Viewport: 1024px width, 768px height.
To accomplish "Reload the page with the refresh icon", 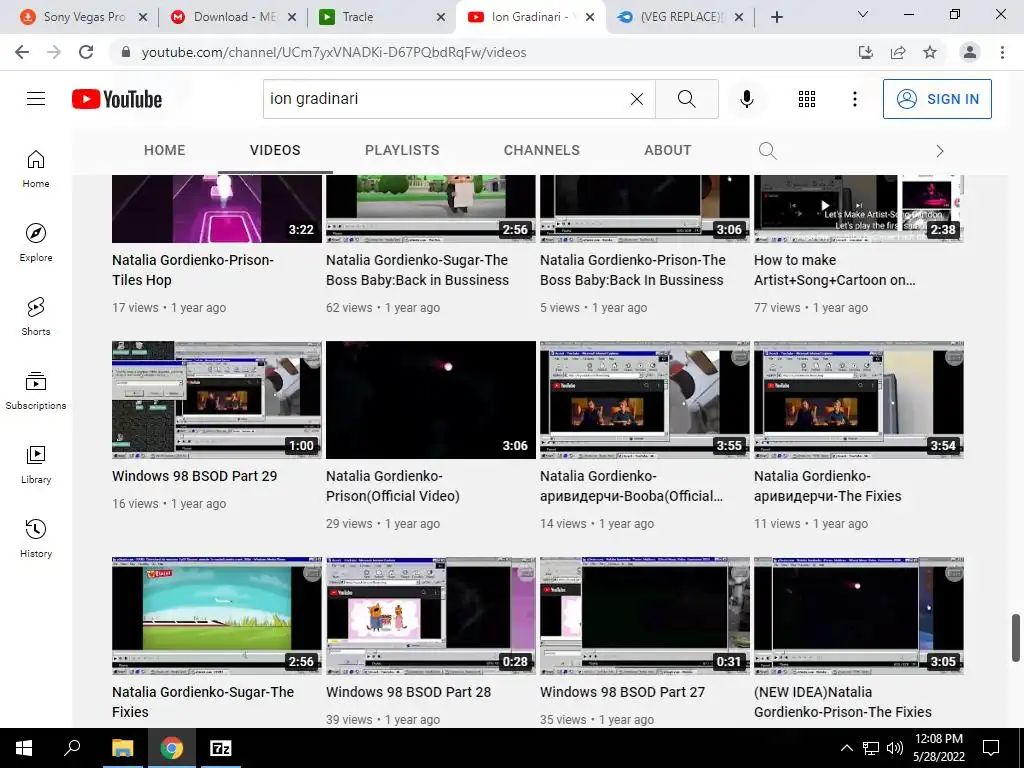I will [x=86, y=52].
